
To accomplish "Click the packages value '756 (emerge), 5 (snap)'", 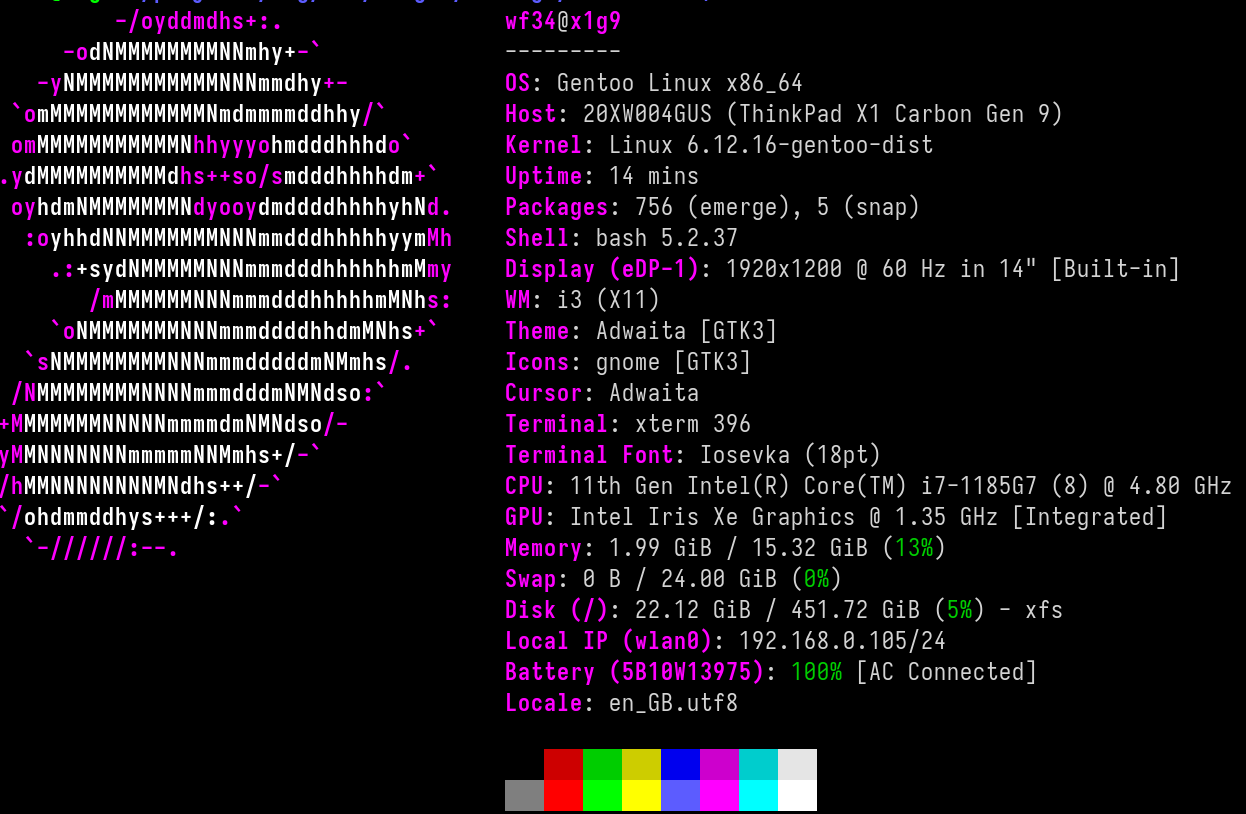I will click(777, 207).
